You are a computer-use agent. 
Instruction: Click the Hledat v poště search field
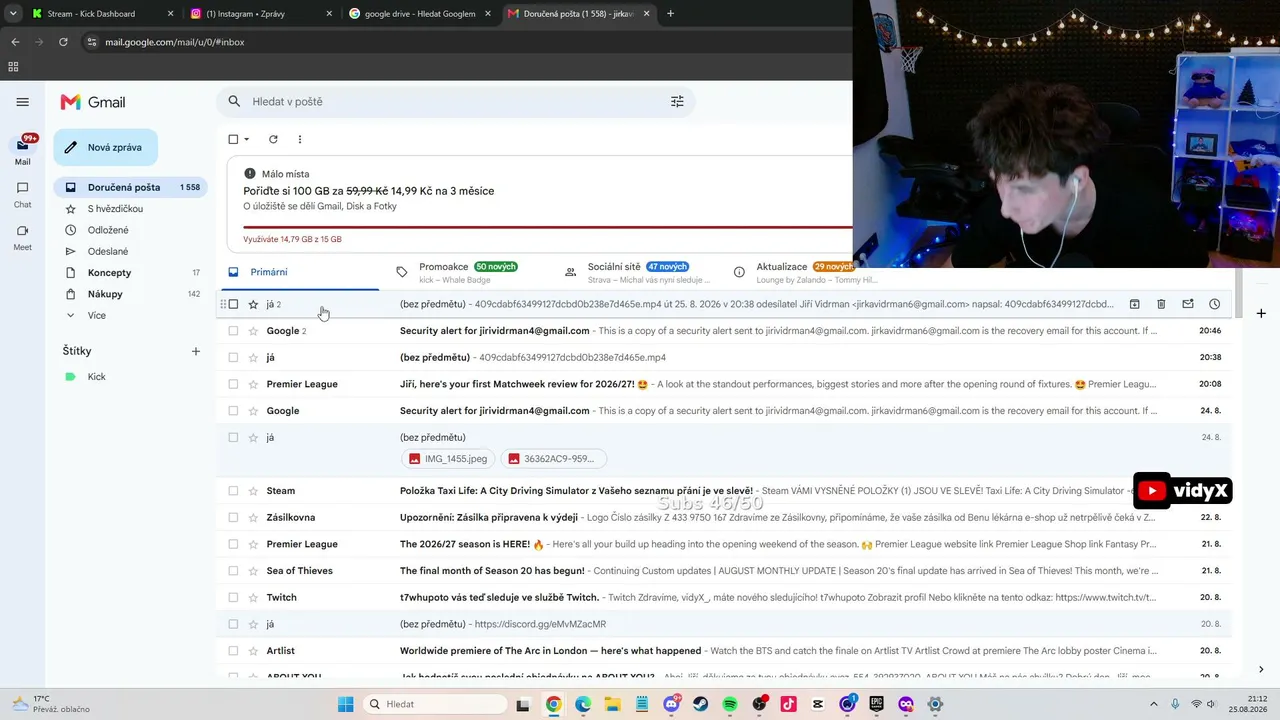point(455,101)
